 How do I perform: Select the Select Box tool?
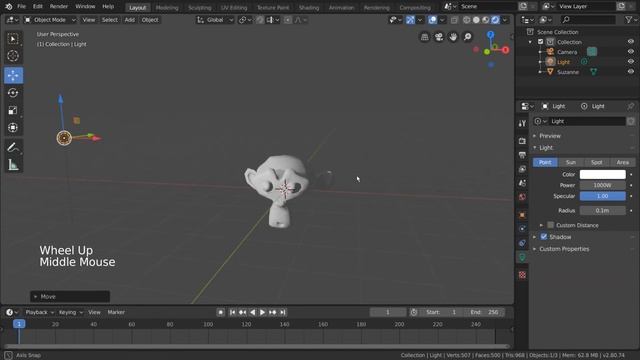coord(13,39)
